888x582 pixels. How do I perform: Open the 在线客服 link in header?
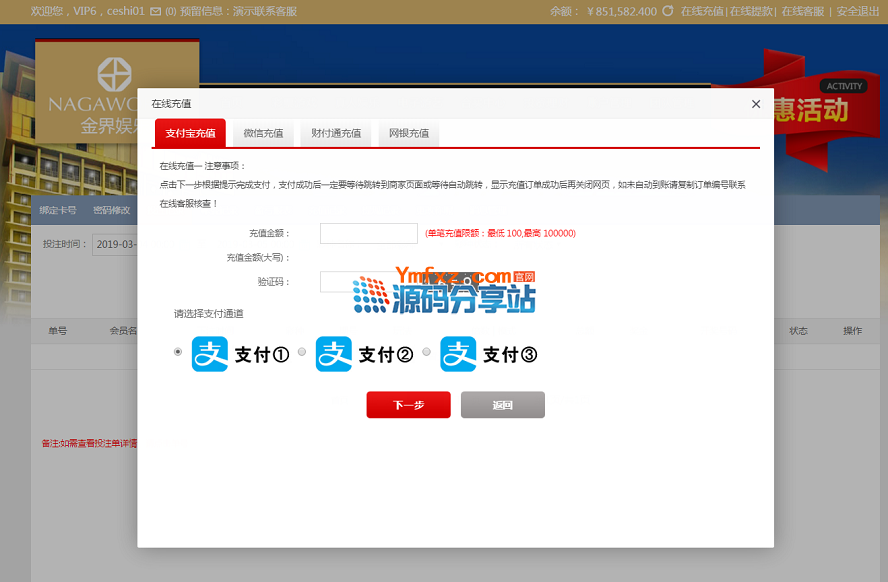802,12
